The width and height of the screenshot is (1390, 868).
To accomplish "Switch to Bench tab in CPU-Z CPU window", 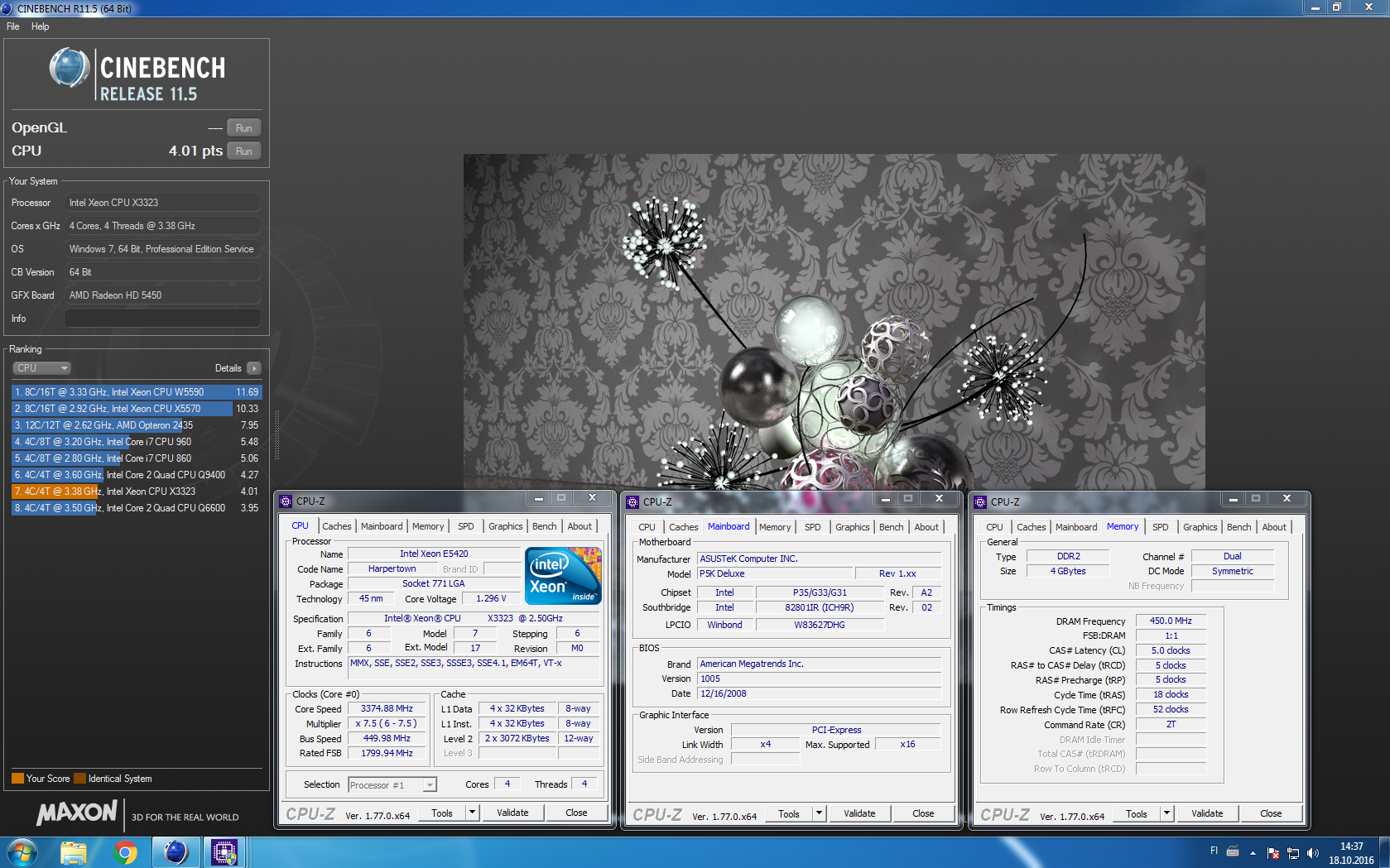I will coord(544,526).
